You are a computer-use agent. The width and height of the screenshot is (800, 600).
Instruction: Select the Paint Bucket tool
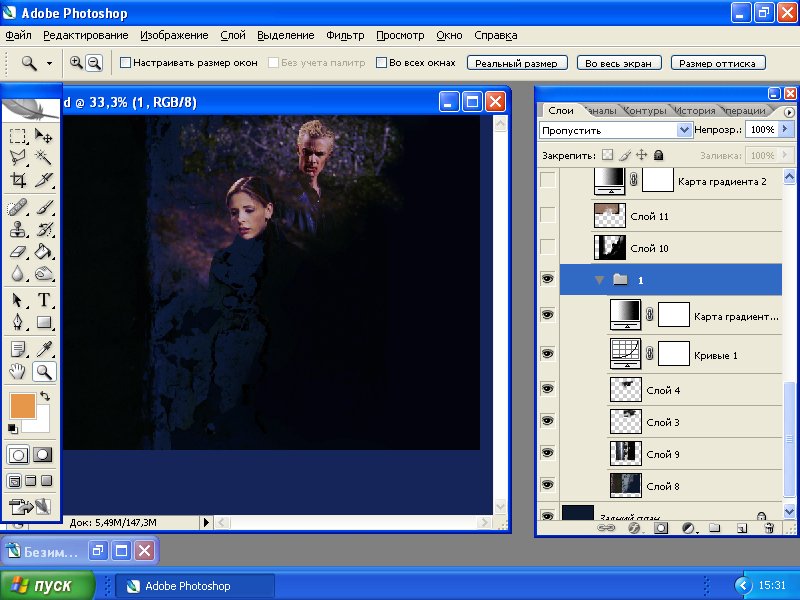point(44,252)
